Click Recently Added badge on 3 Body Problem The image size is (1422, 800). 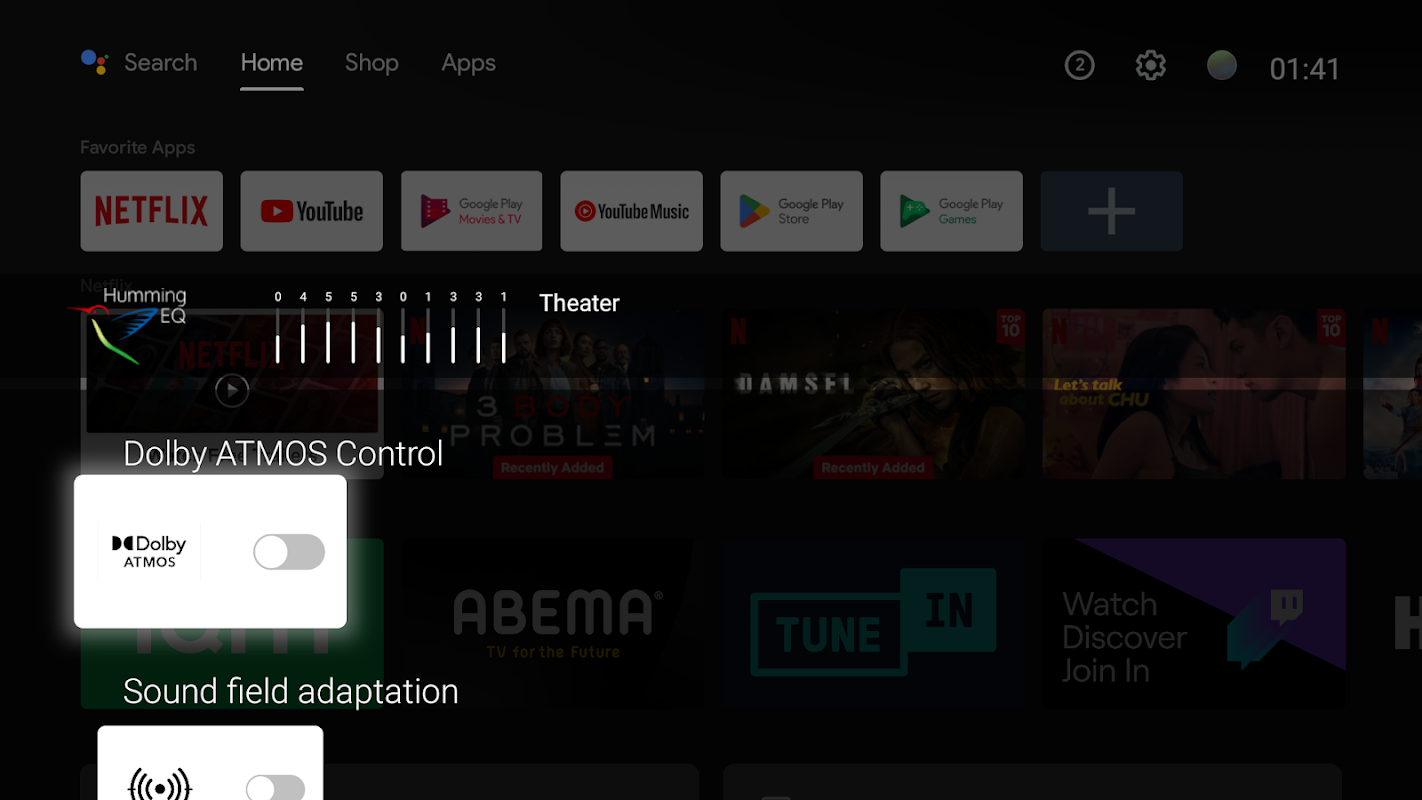(x=553, y=468)
